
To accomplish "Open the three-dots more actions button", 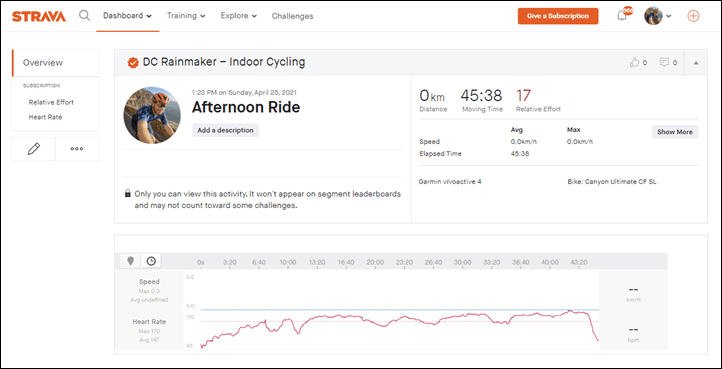I will pyautogui.click(x=77, y=149).
